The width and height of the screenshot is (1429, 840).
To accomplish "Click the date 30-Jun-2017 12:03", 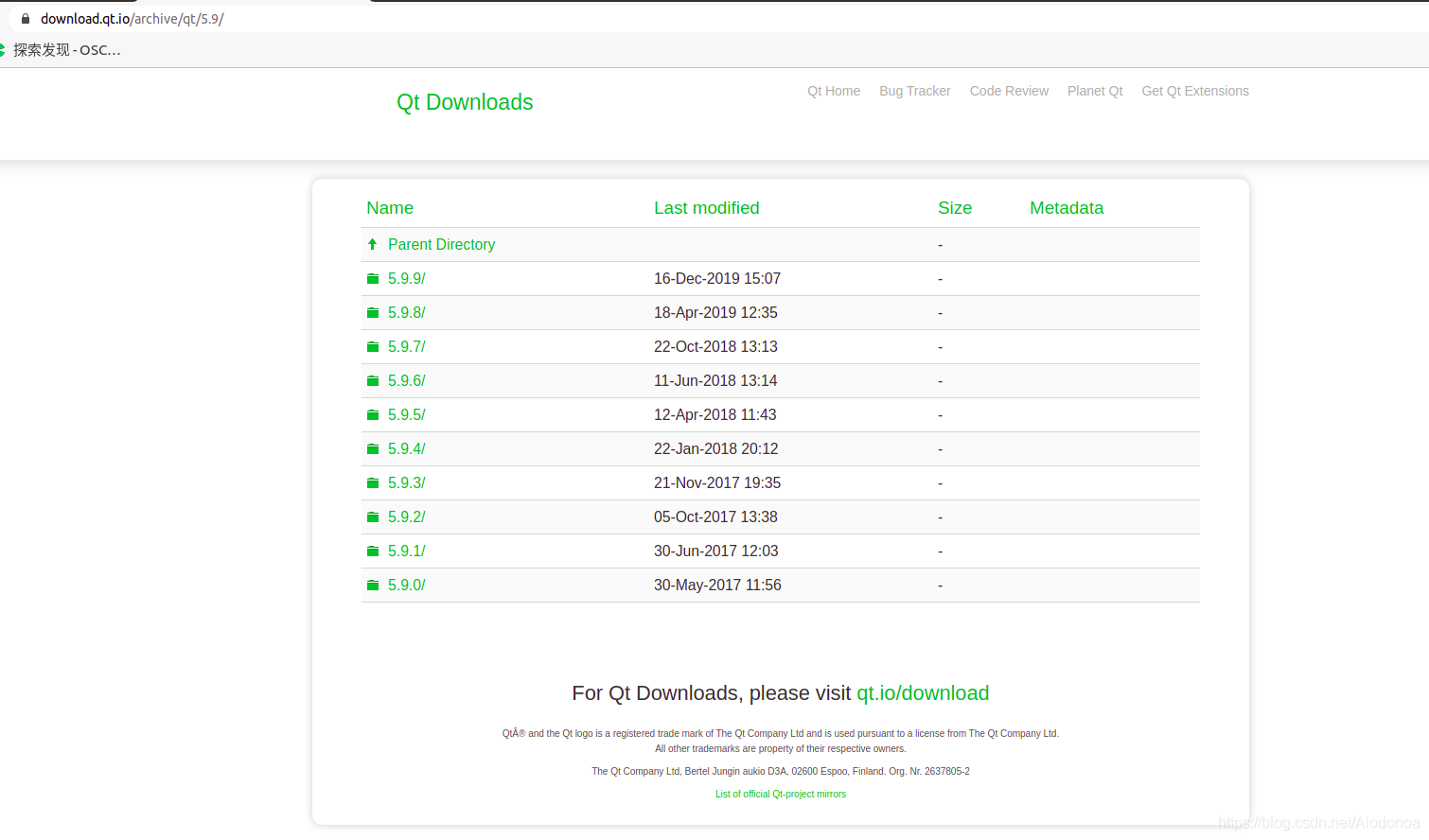I will pos(716,551).
